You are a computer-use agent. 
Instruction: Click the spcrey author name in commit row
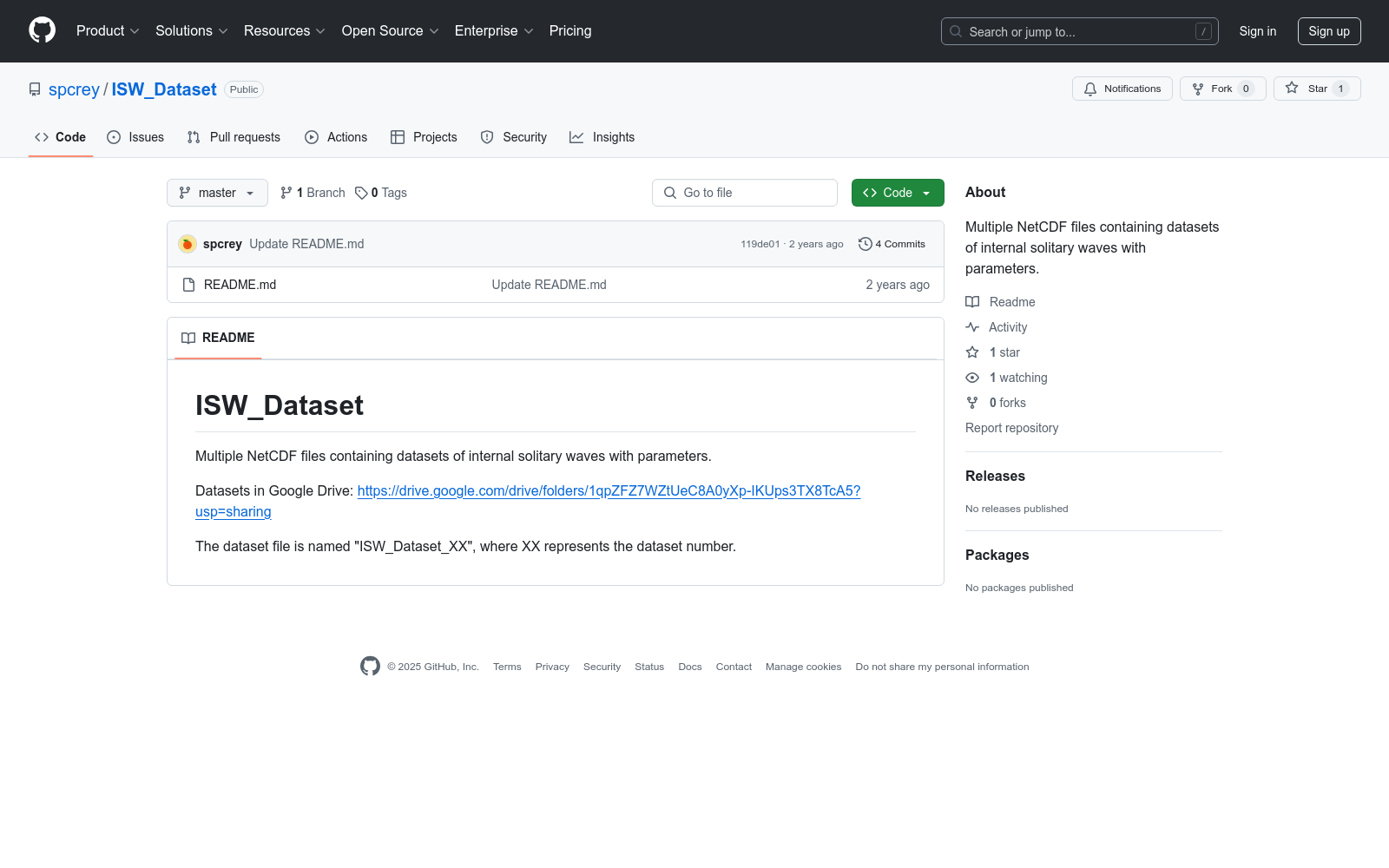222,244
